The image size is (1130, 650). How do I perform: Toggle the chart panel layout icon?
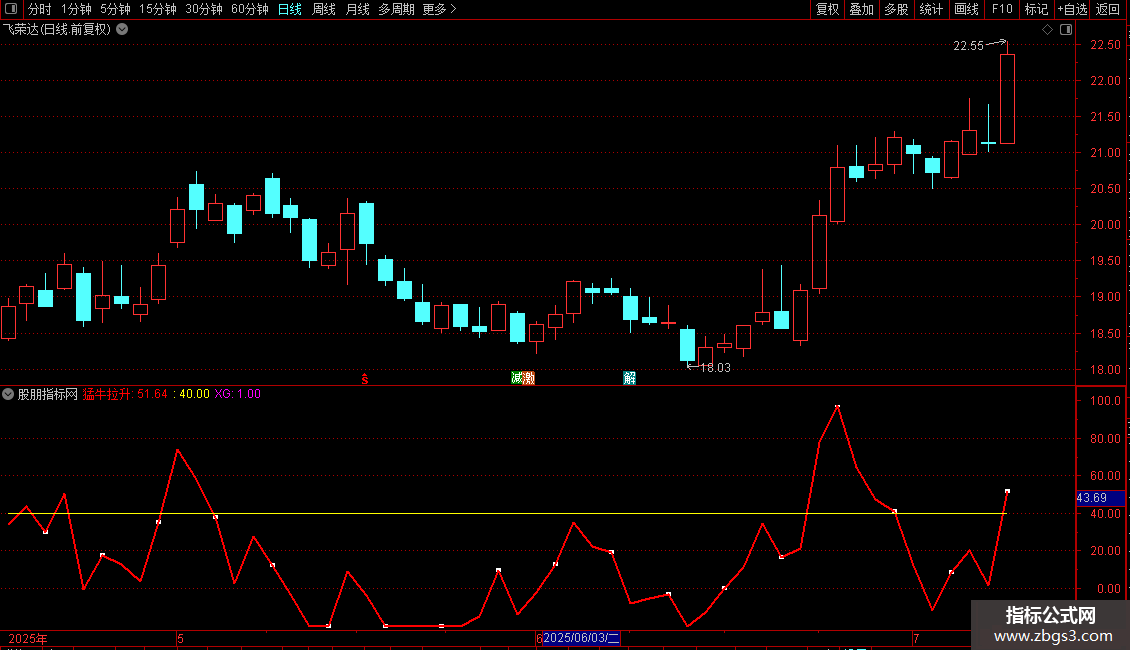pos(1066,30)
